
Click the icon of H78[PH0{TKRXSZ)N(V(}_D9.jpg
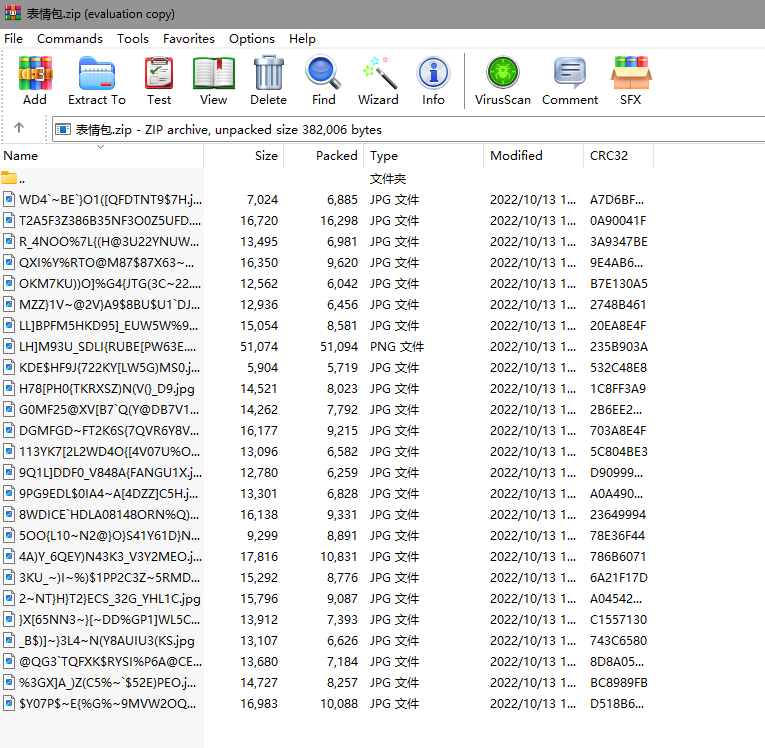[9, 388]
